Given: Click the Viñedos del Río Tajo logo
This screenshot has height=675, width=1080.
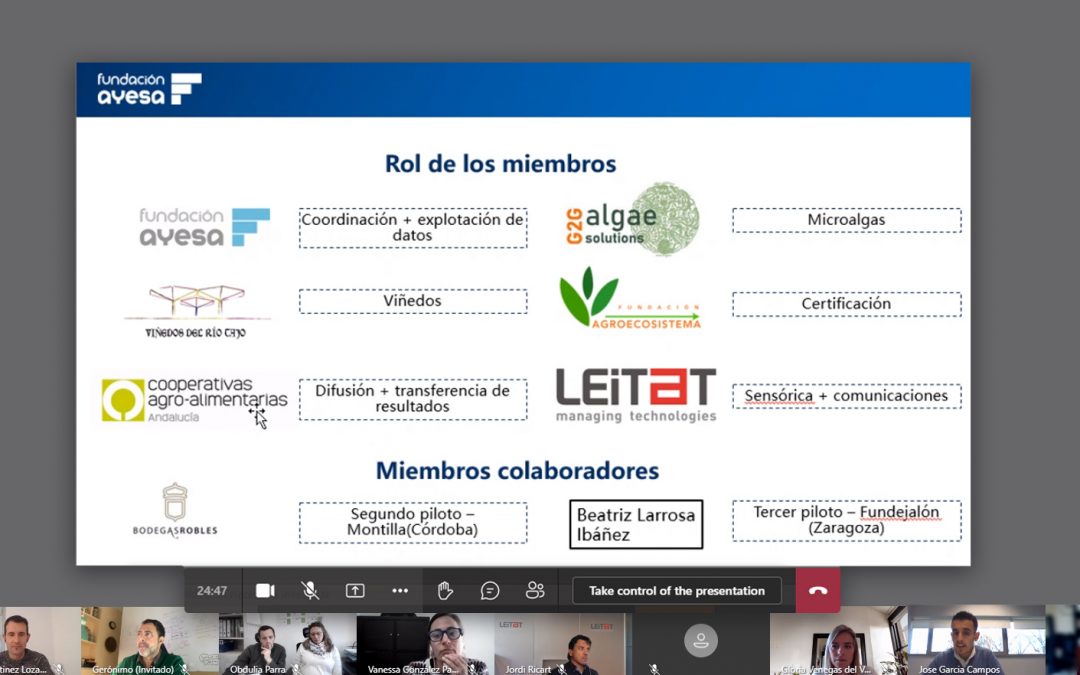Looking at the screenshot, I should (x=197, y=310).
